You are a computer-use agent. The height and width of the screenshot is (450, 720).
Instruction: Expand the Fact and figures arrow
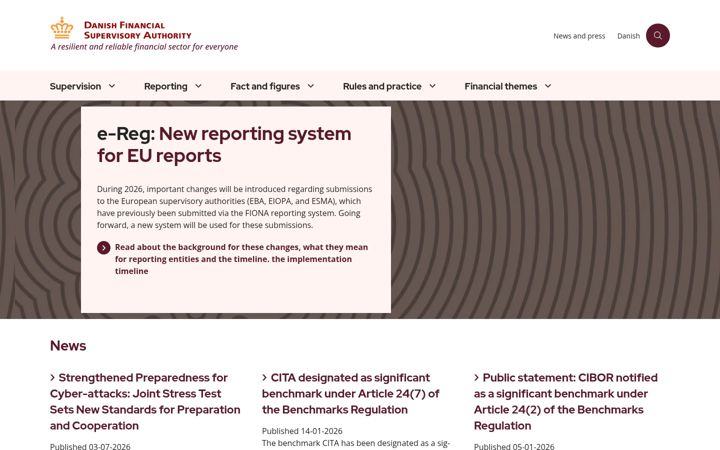pyautogui.click(x=311, y=86)
